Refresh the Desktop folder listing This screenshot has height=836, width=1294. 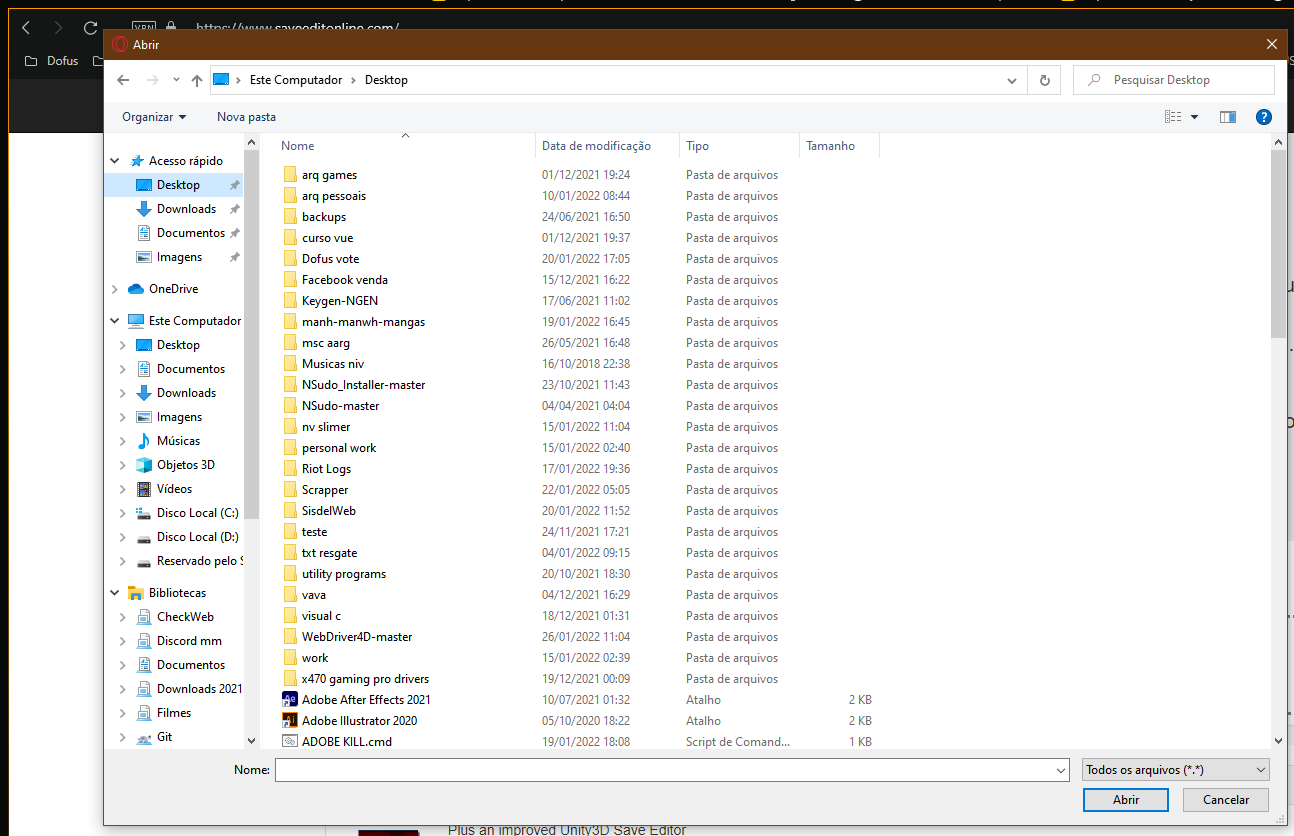pos(1045,80)
